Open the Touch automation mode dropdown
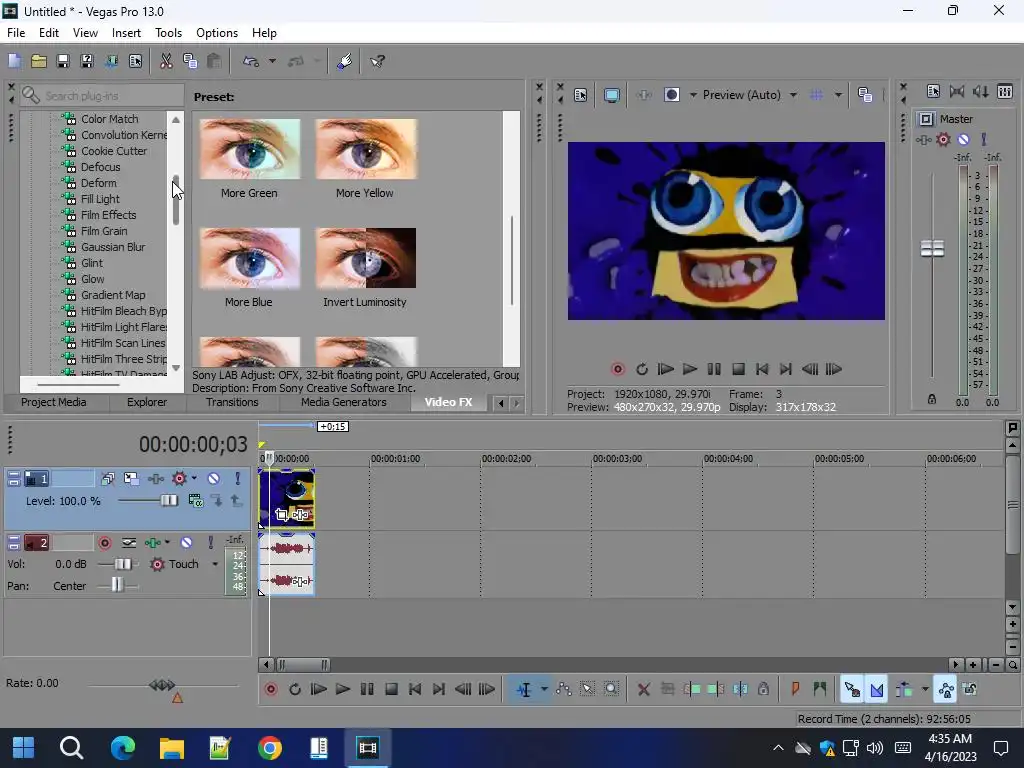Screen dimensions: 1024x768 click(x=215, y=564)
